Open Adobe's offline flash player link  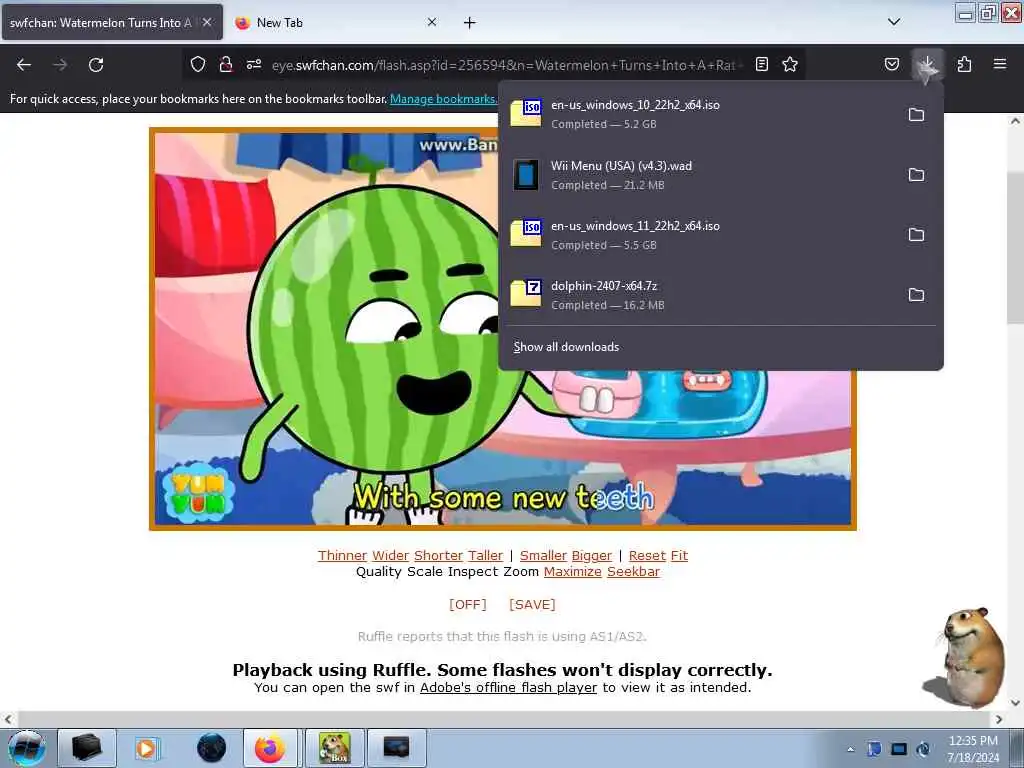click(x=508, y=687)
